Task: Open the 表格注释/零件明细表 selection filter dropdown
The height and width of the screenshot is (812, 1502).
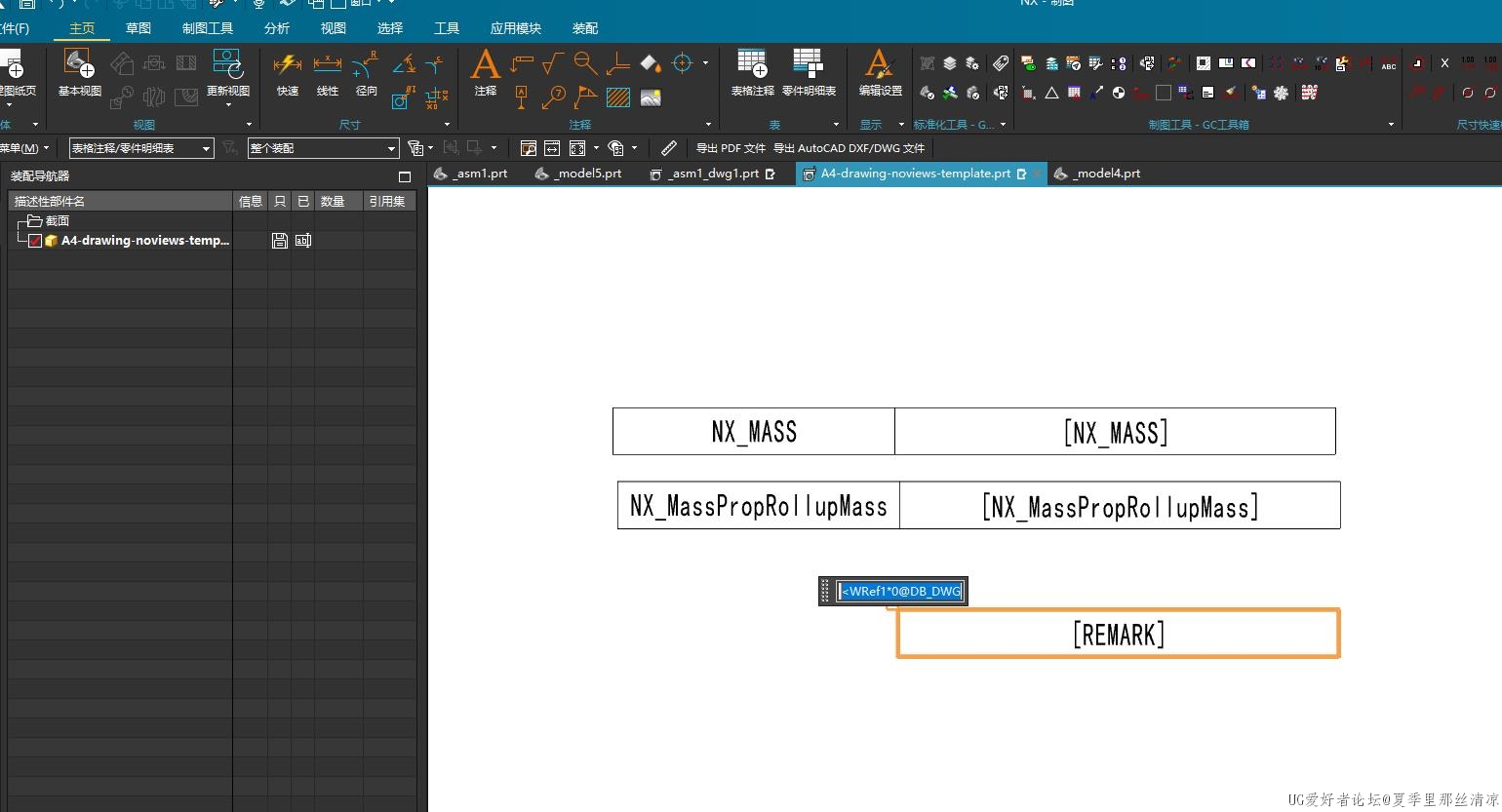Action: [141, 148]
